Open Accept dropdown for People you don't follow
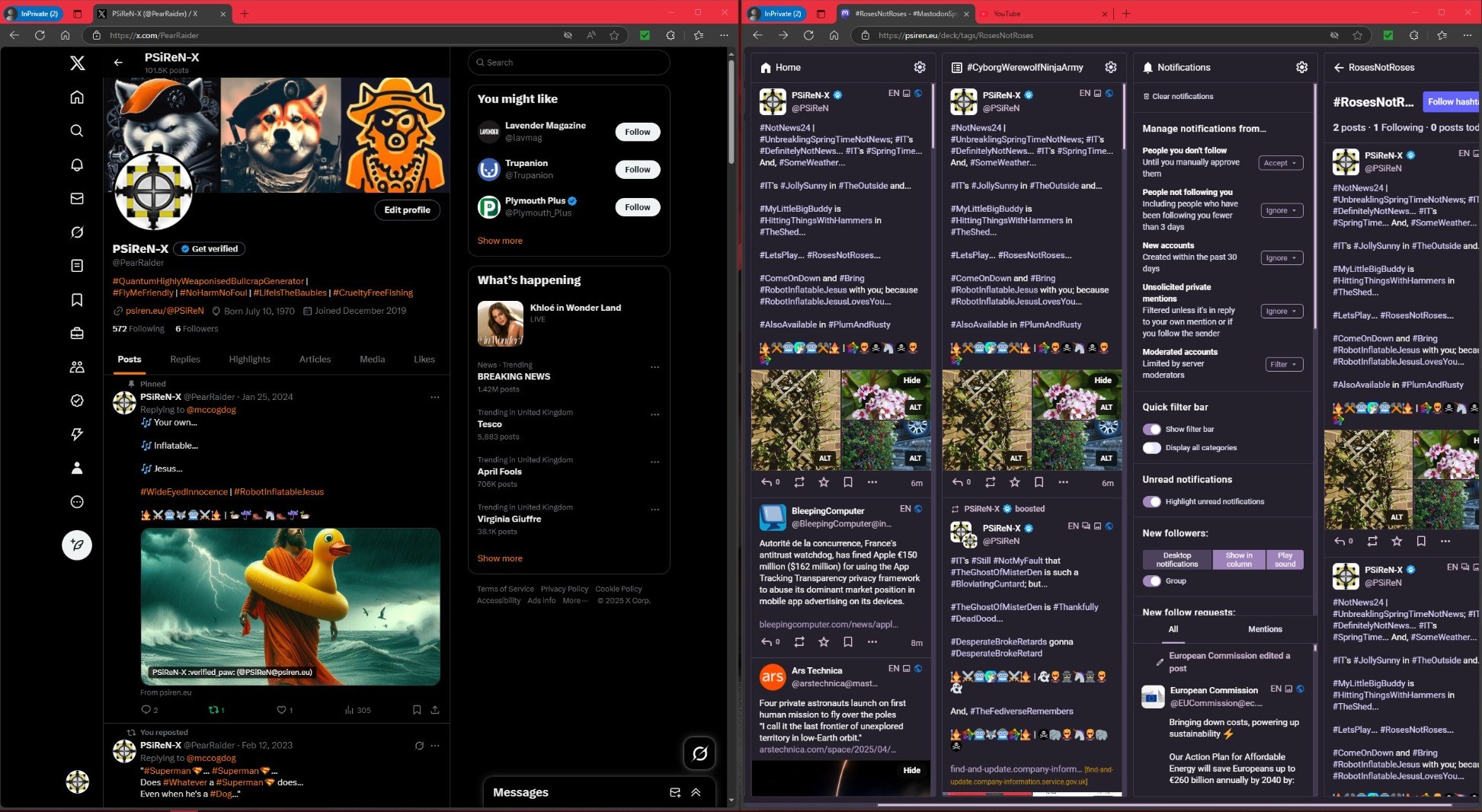Screen dimensions: 1482x812 coord(1280,163)
